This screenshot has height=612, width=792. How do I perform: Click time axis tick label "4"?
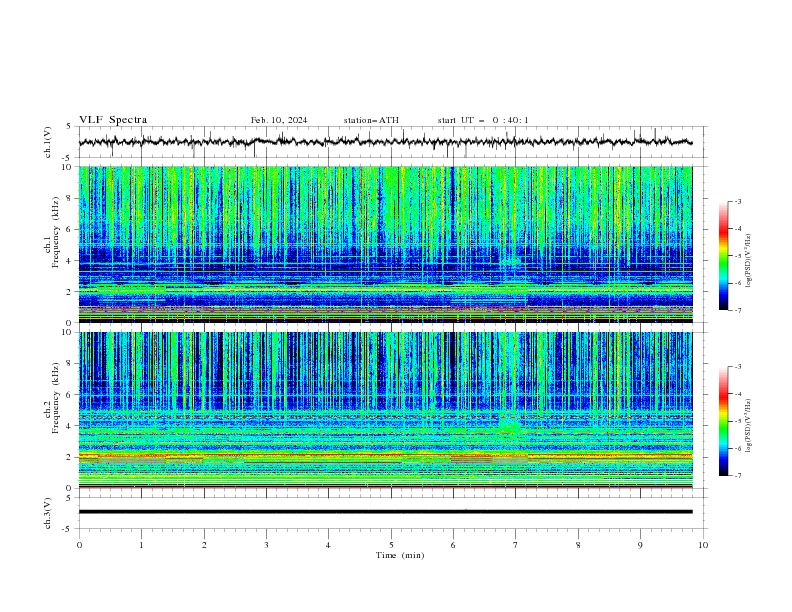pyautogui.click(x=328, y=545)
